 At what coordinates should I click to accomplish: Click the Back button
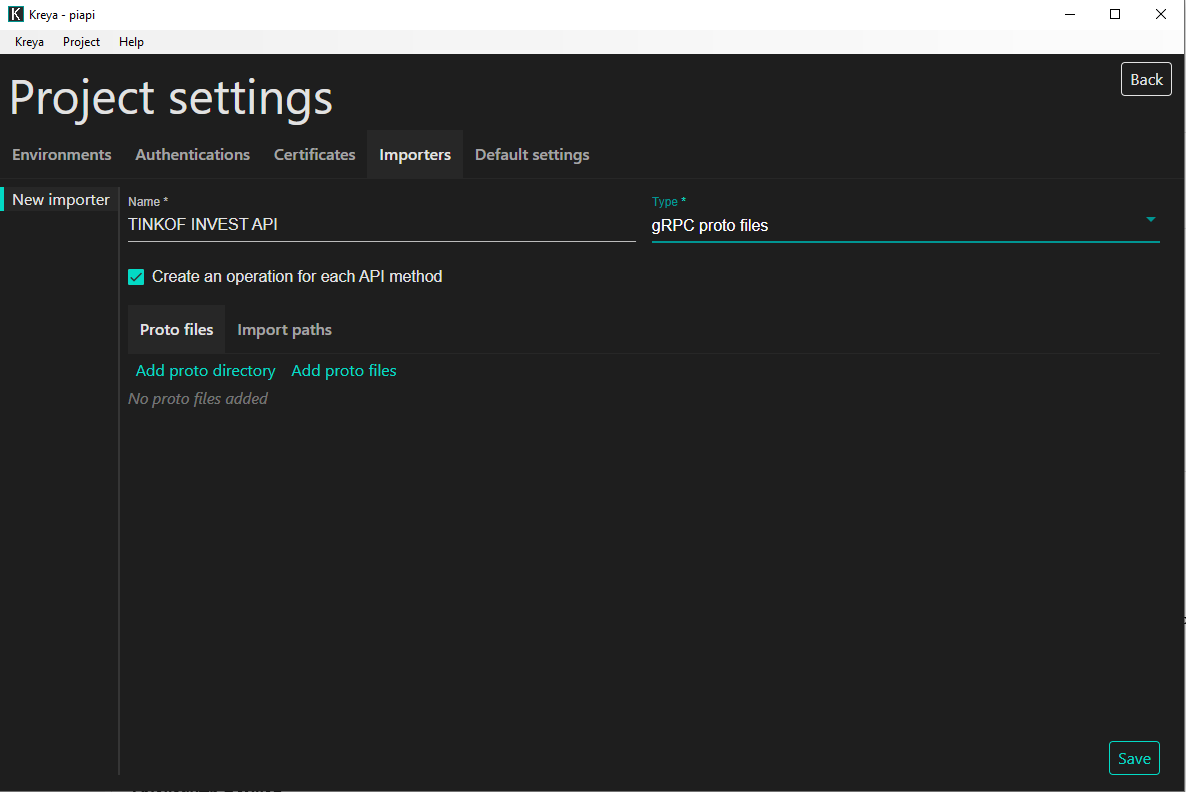1146,80
